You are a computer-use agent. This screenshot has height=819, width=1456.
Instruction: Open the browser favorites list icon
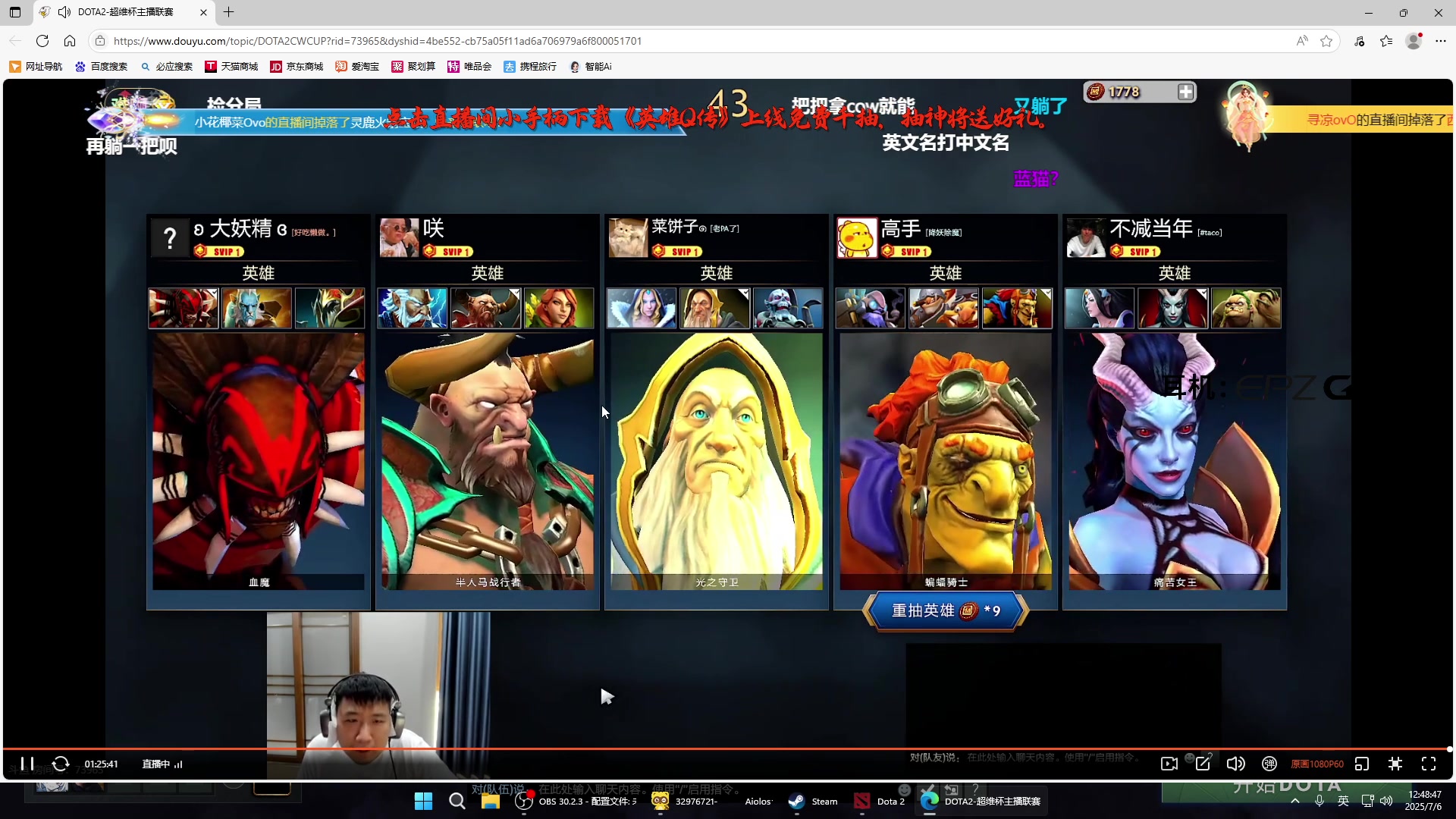click(x=1386, y=41)
